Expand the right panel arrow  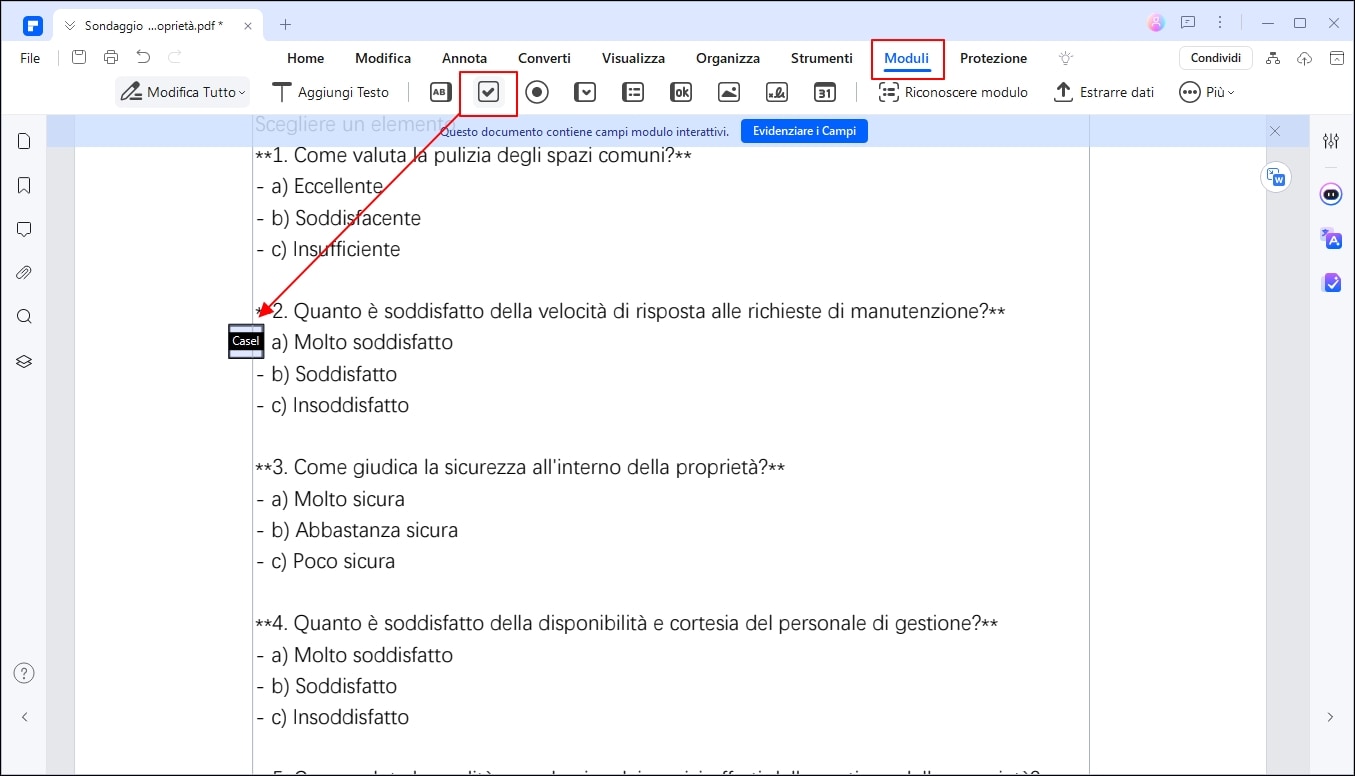click(1331, 717)
